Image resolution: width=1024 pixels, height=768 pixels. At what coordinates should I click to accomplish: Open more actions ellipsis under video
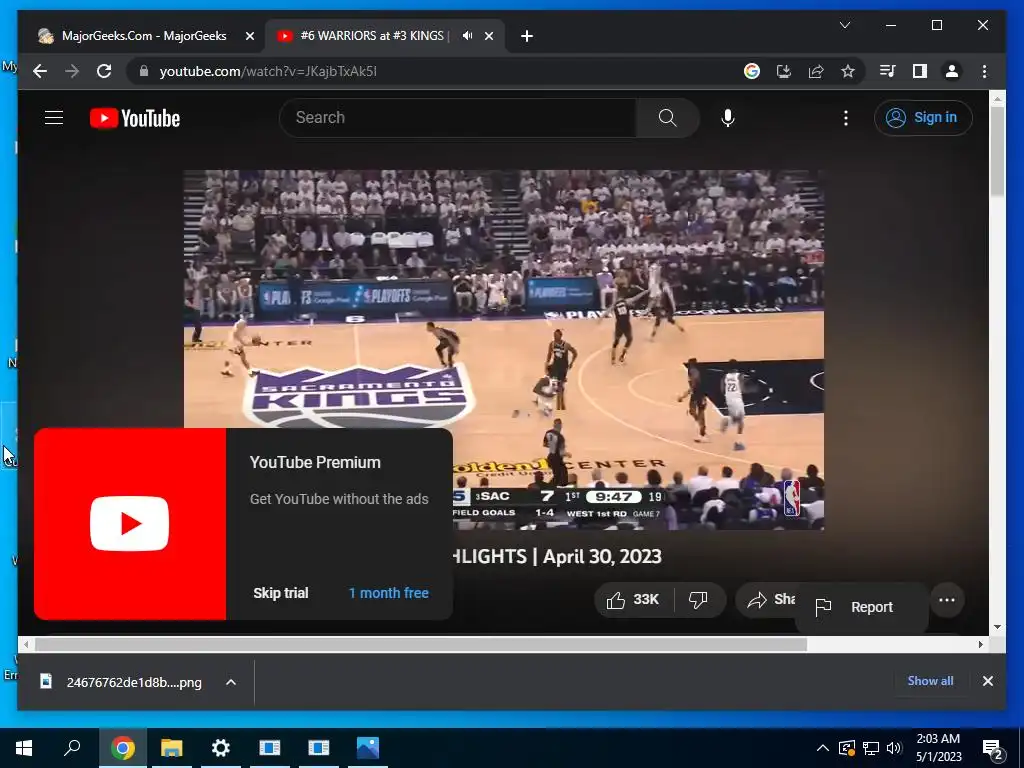pos(947,600)
